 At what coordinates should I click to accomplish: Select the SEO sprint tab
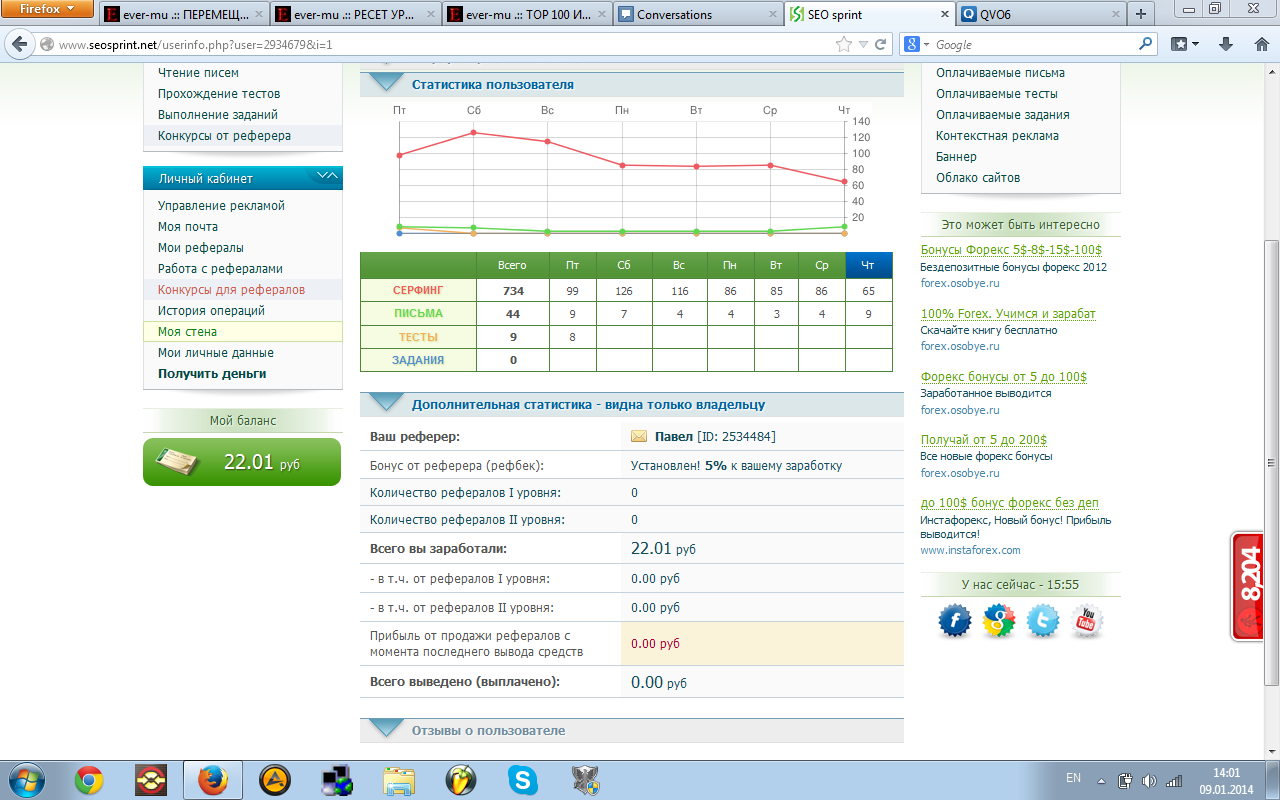coord(868,15)
